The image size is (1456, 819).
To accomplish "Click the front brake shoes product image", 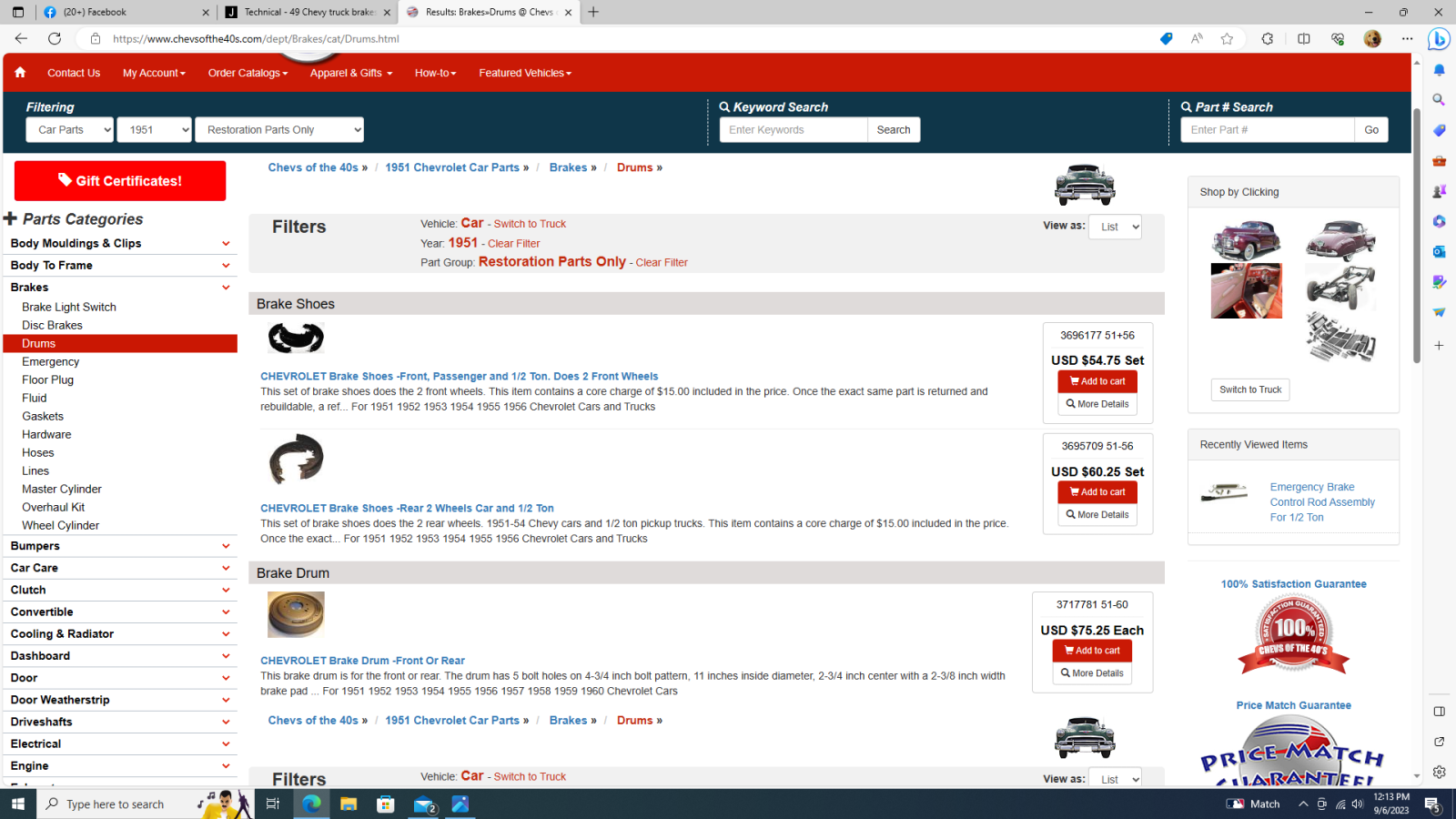I will click(x=296, y=338).
